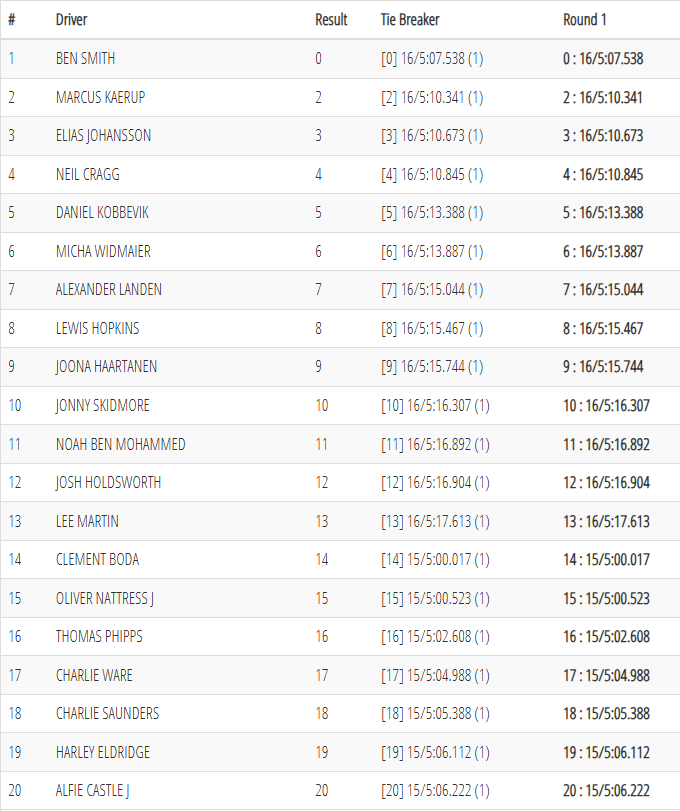
Task: Click the Driver column header
Action: [71, 20]
